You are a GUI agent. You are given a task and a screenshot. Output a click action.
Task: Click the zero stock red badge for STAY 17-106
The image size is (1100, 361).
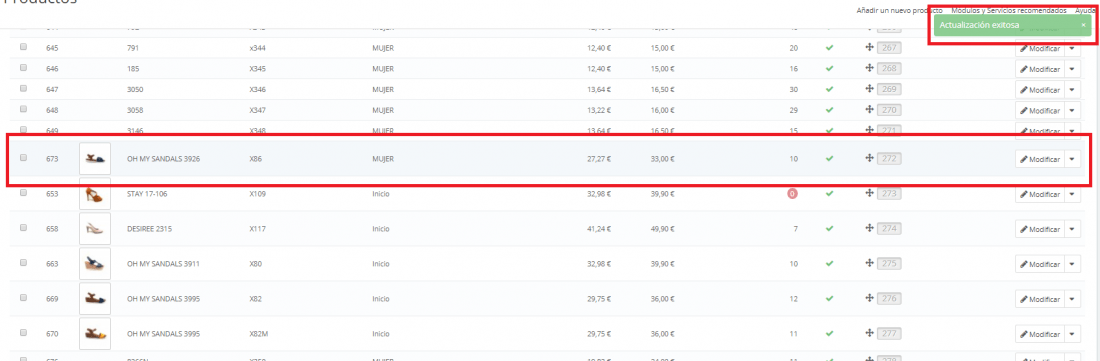pyautogui.click(x=793, y=193)
